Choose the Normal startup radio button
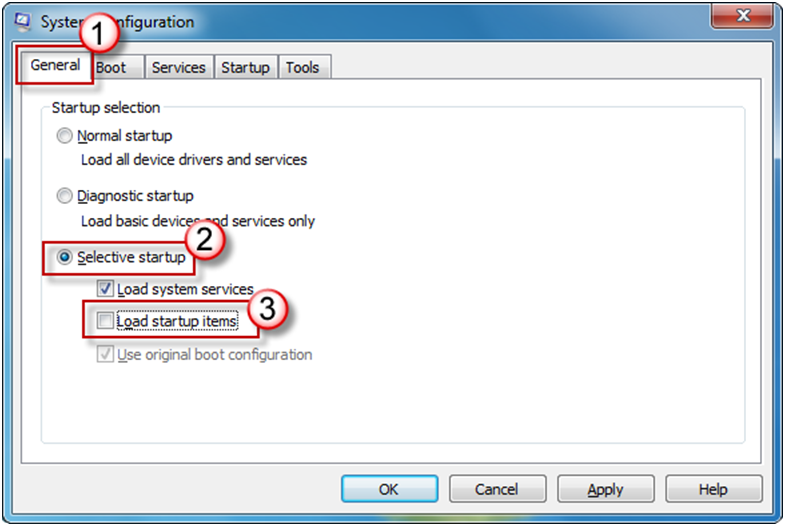785x526 pixels. [65, 136]
